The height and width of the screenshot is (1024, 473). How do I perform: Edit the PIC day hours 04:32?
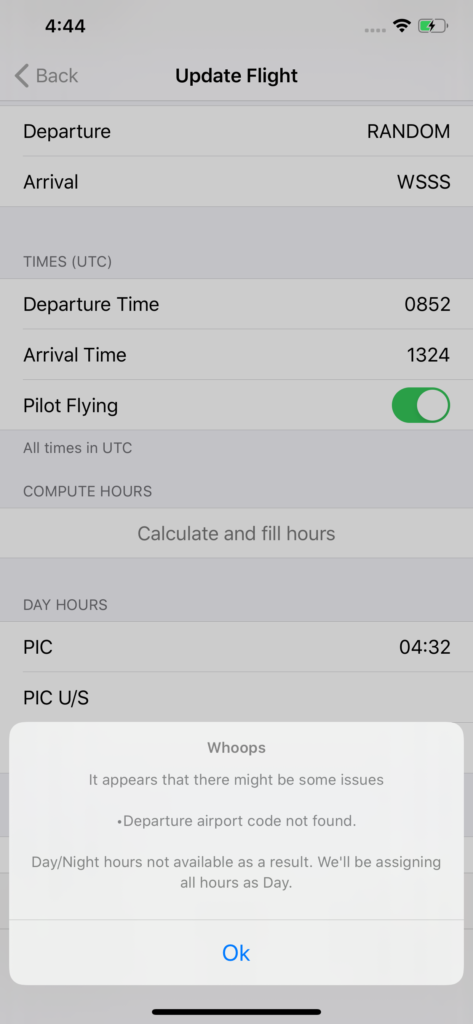(425, 647)
